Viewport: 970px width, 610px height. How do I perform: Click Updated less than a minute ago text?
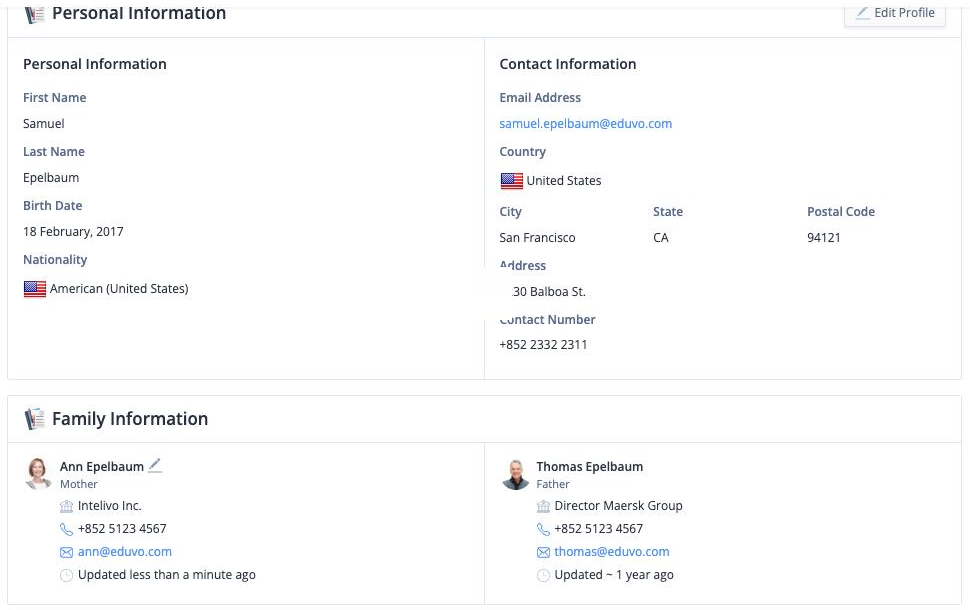pyautogui.click(x=166, y=575)
